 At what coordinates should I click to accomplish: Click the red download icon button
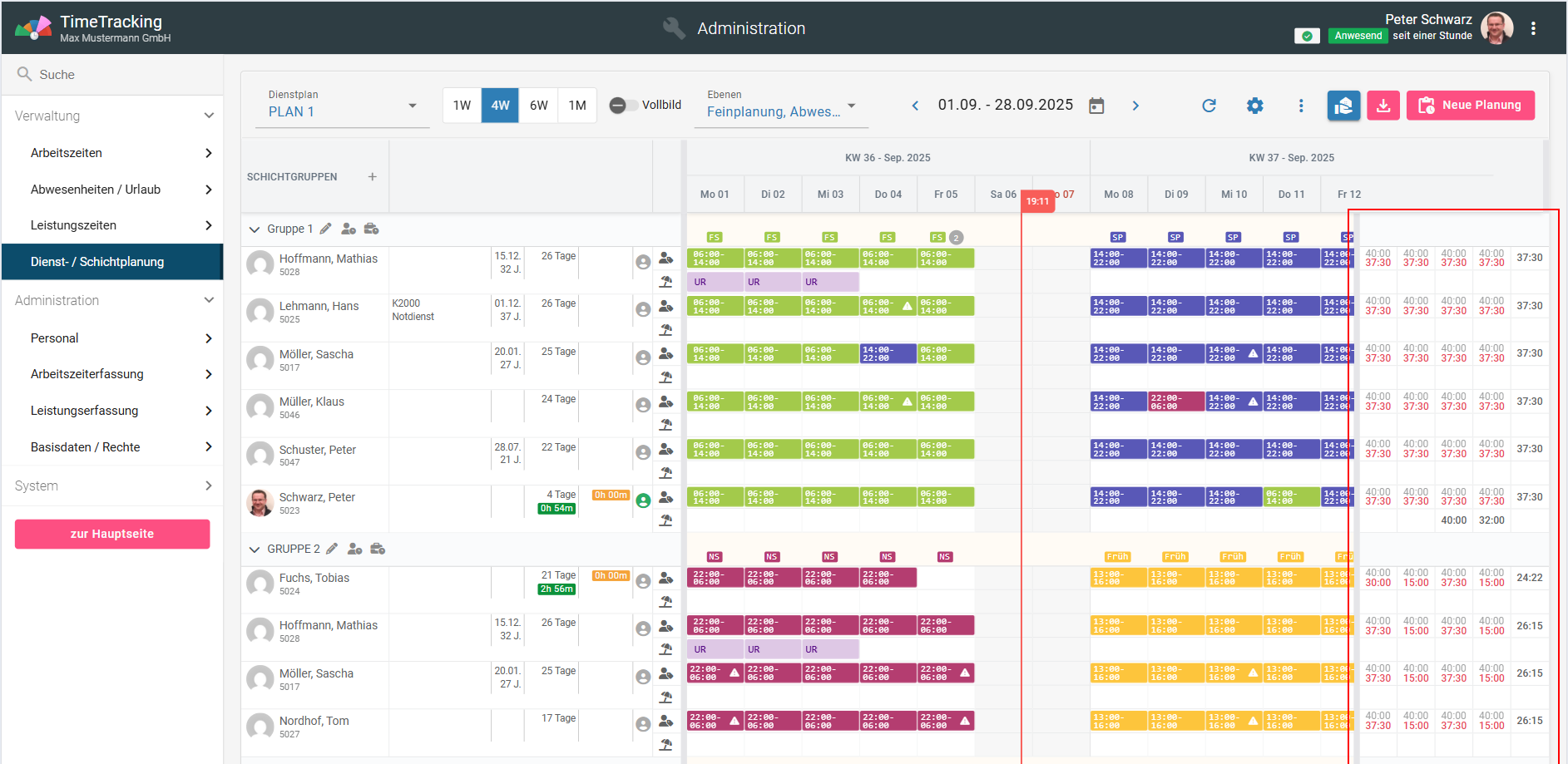click(x=1383, y=106)
